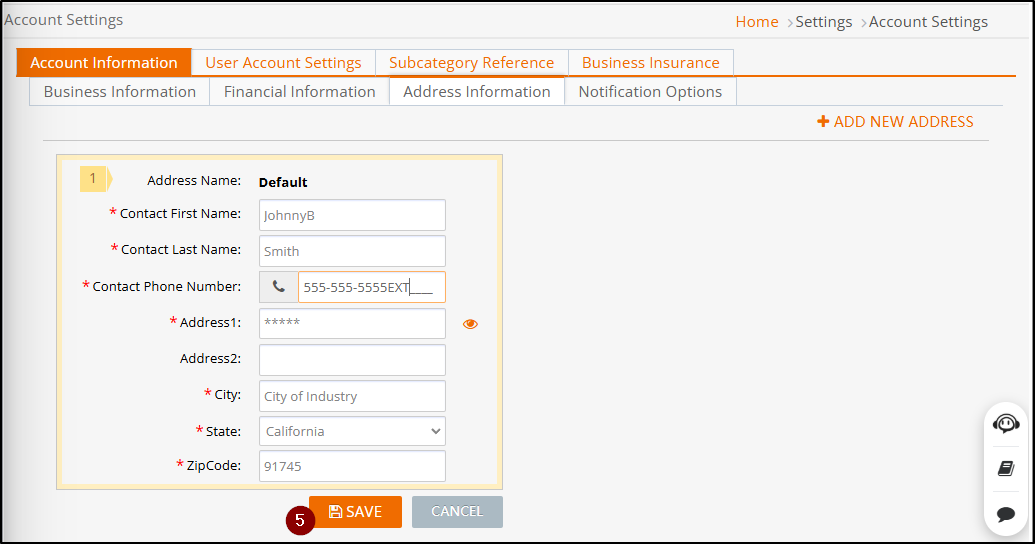Switch to User Account Settings tab
Viewport: 1035px width, 544px height.
pyautogui.click(x=283, y=63)
